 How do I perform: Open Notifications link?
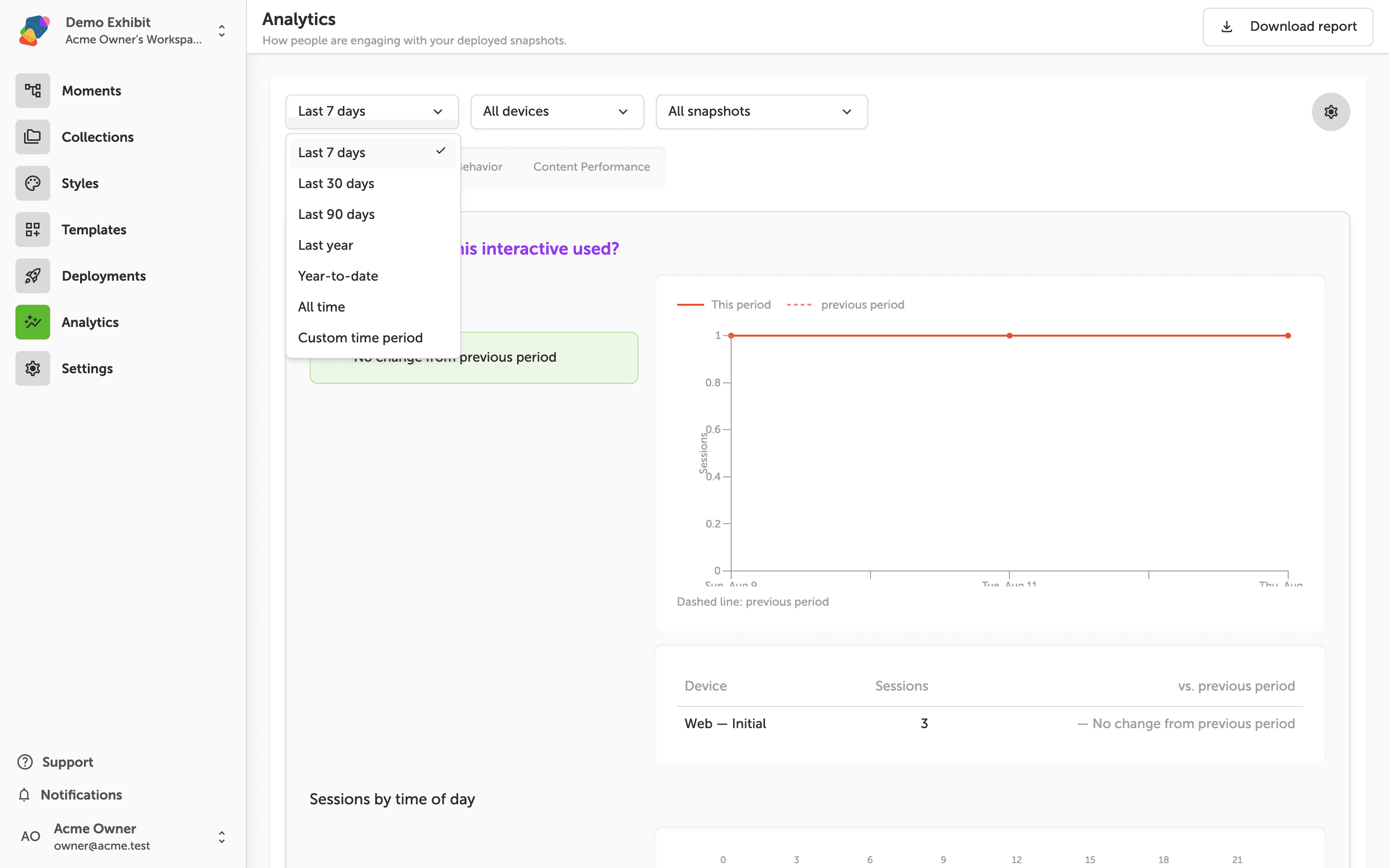coord(82,795)
